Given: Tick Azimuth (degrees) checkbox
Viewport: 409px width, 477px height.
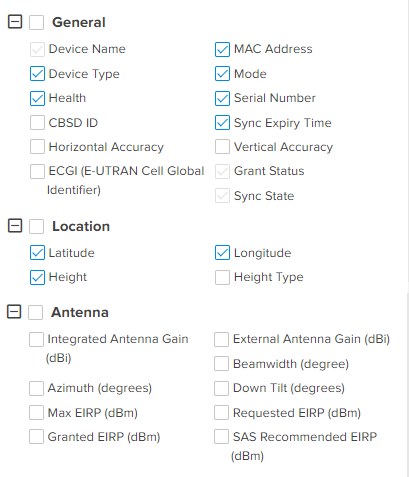Looking at the screenshot, I should tap(36, 388).
